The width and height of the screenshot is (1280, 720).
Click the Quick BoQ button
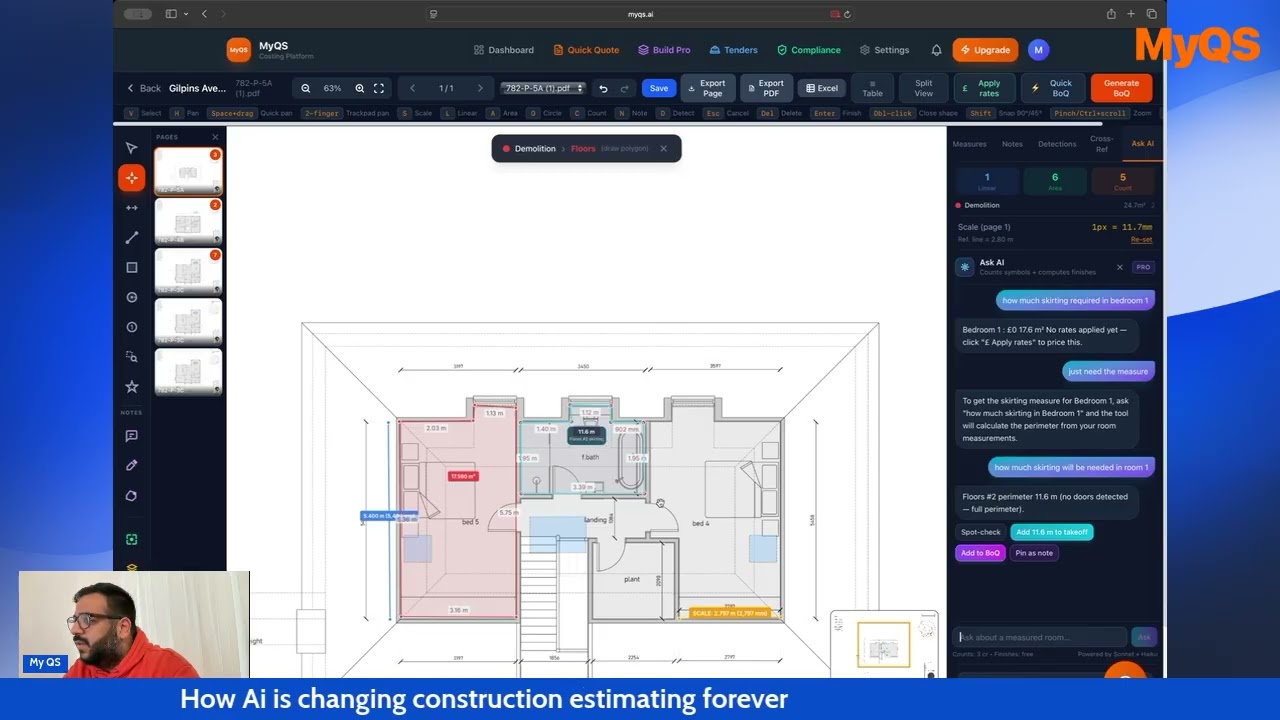click(1053, 88)
